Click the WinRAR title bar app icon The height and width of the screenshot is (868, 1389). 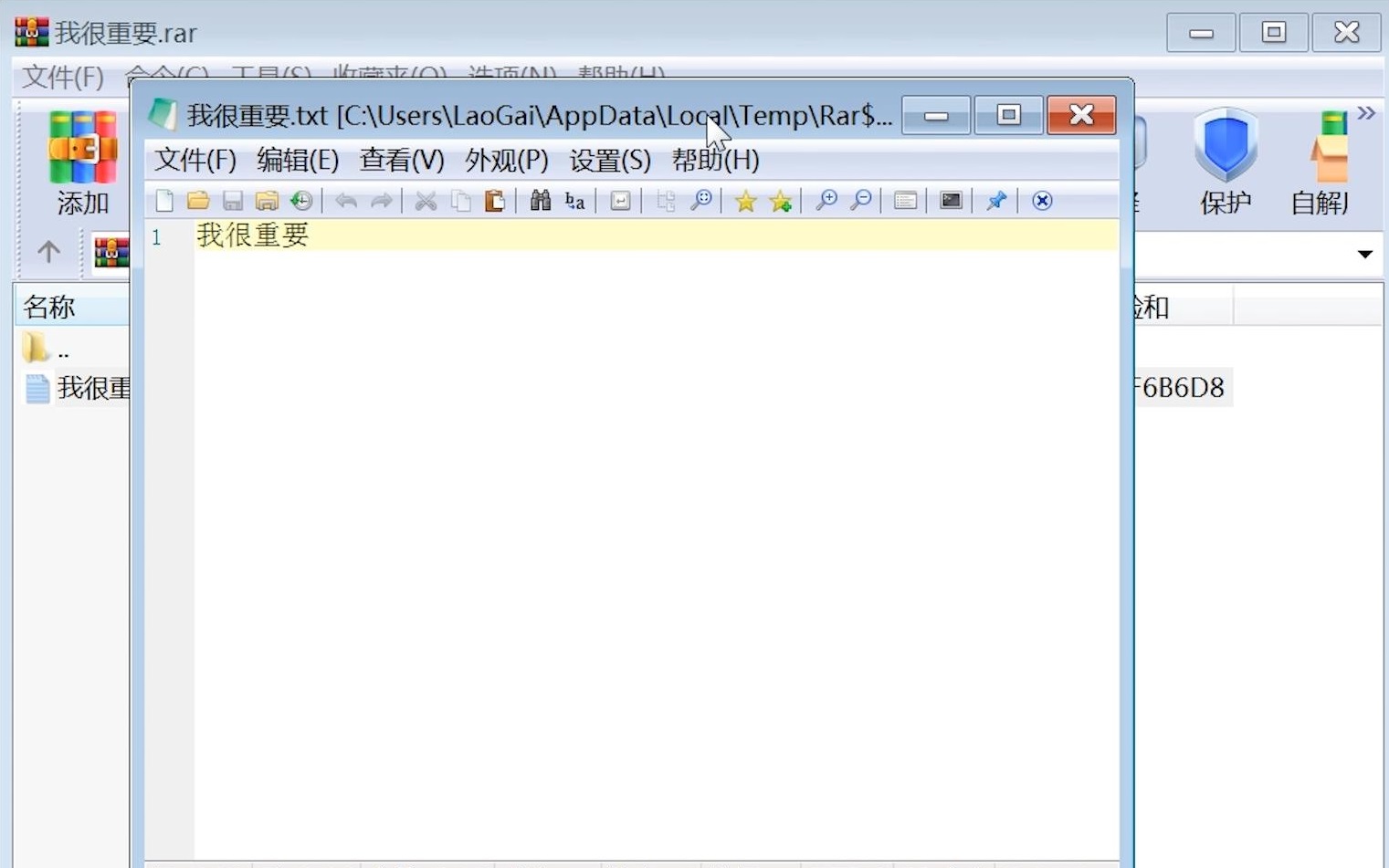[31, 32]
